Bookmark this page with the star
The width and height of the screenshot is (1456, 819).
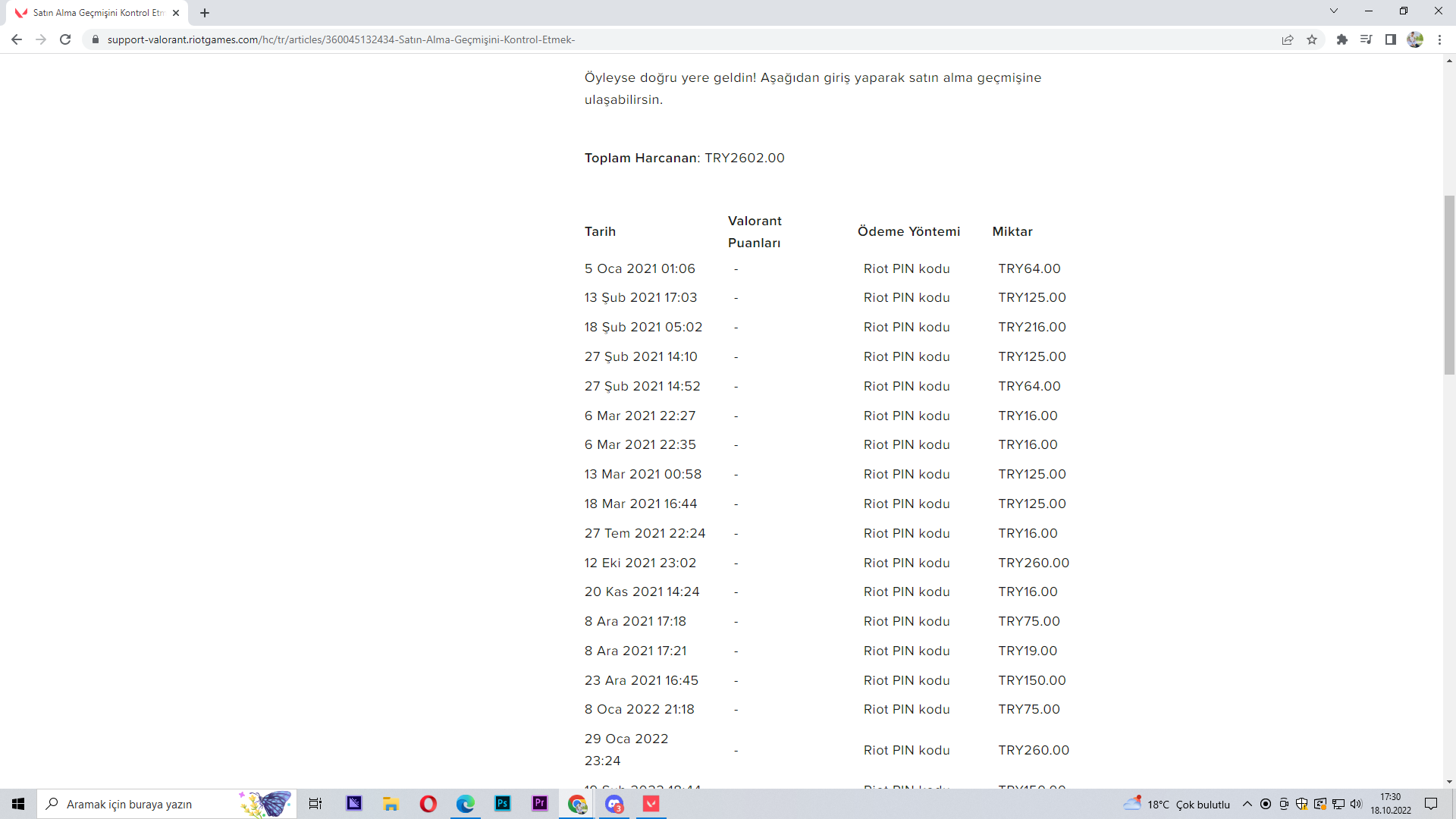[1312, 39]
